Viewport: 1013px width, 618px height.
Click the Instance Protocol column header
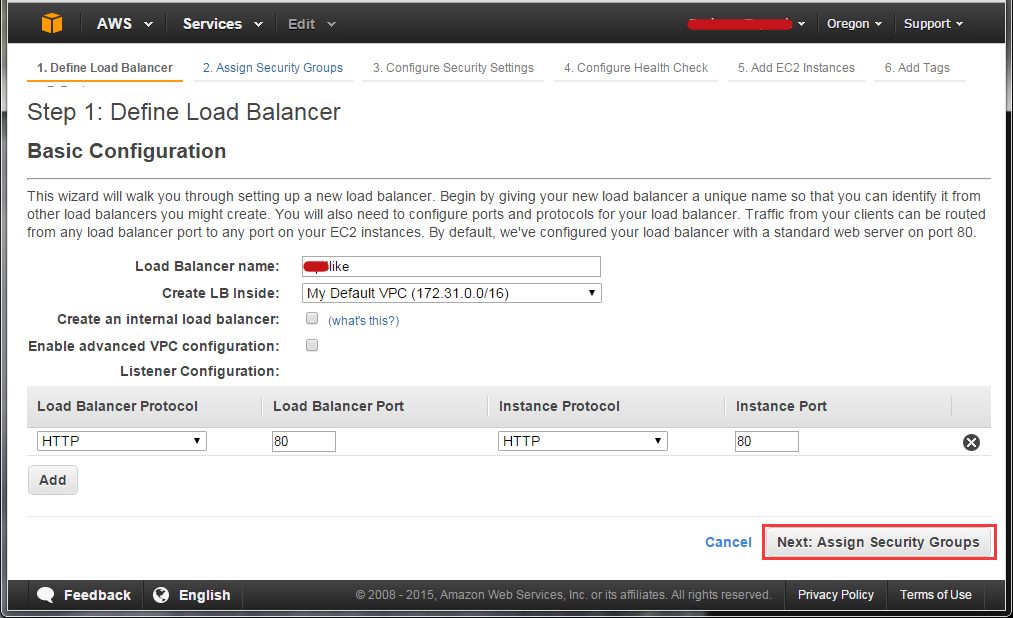pos(559,406)
